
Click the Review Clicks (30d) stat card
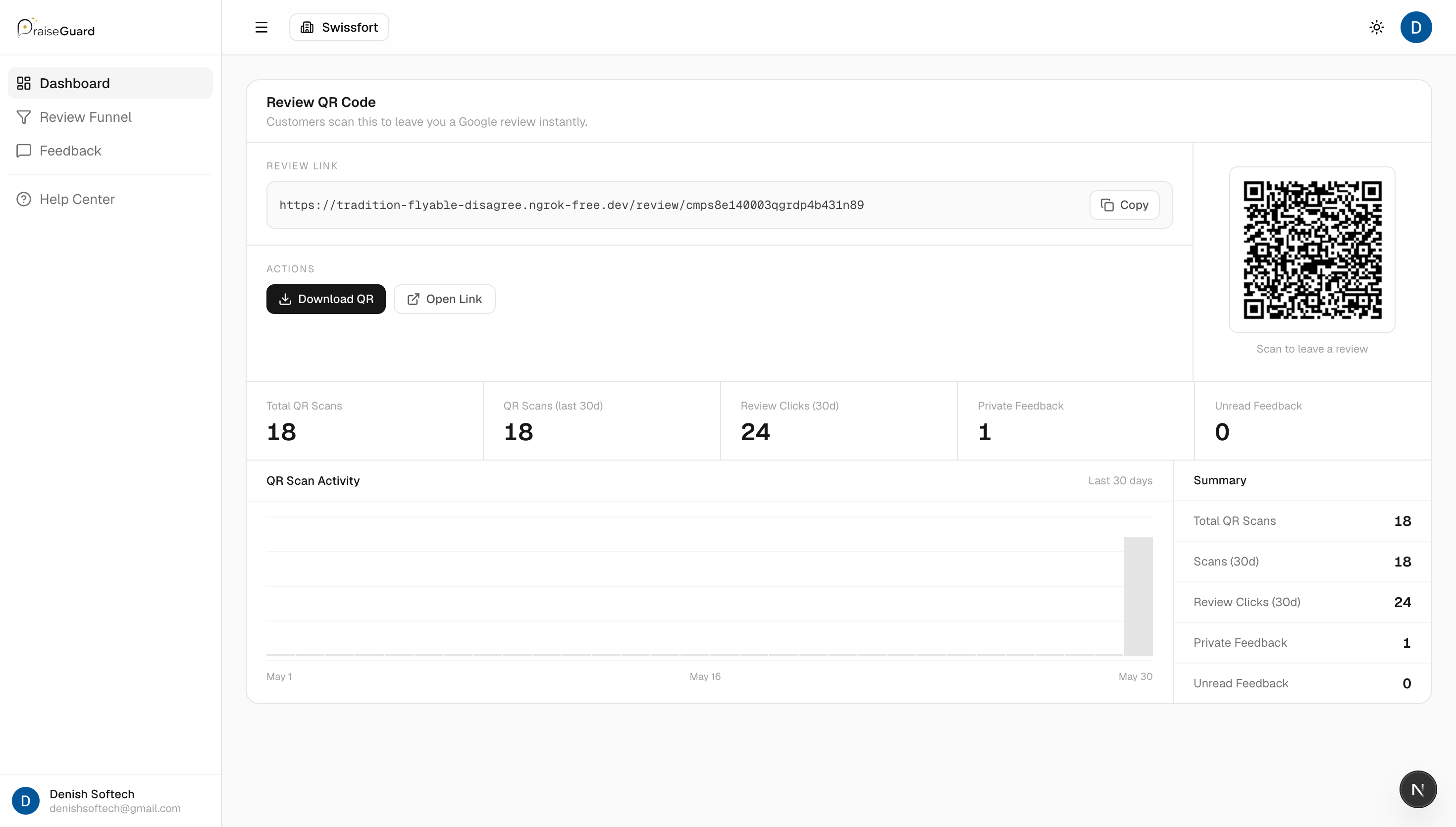click(839, 421)
